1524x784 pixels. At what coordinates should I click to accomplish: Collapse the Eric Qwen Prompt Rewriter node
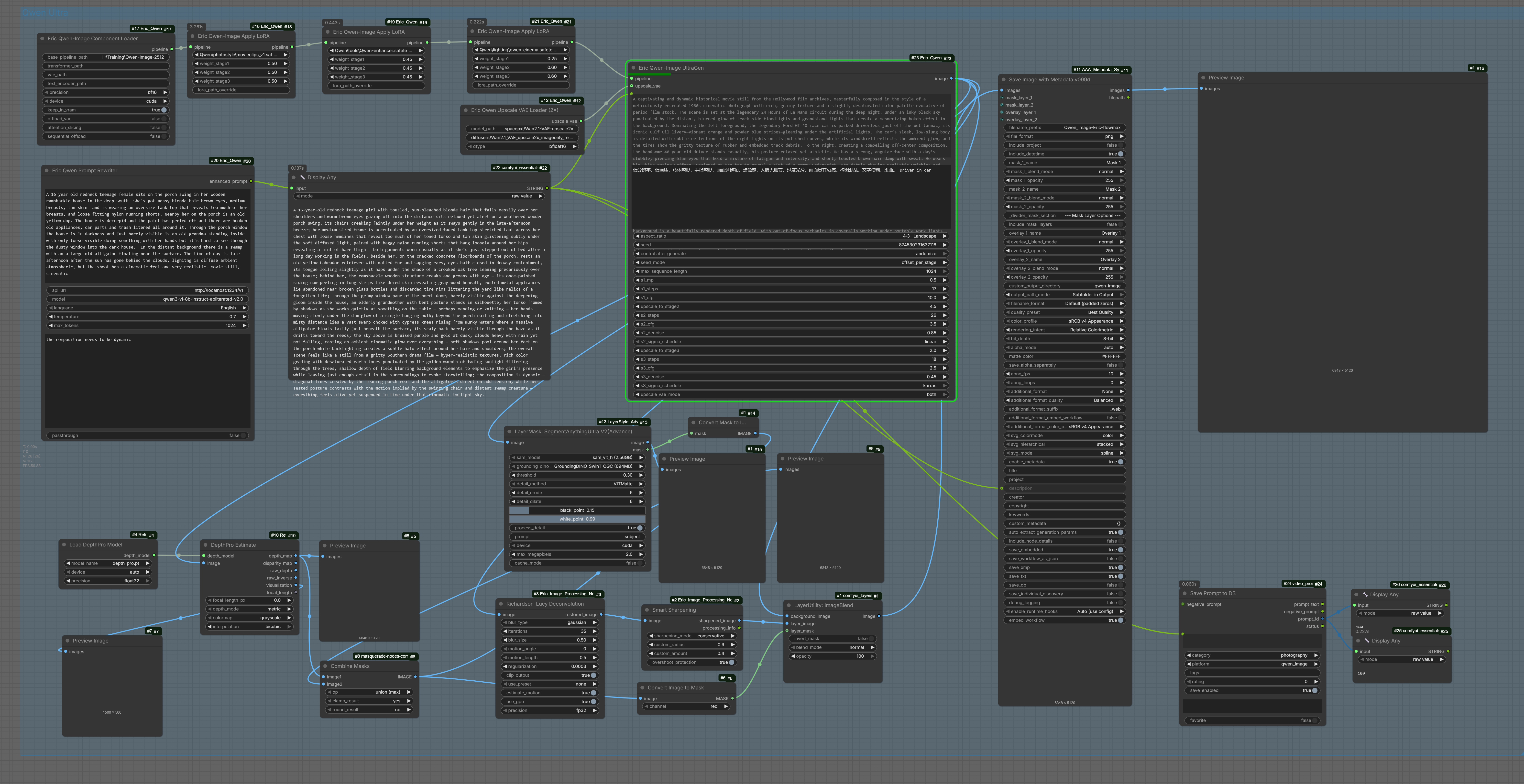pyautogui.click(x=47, y=170)
